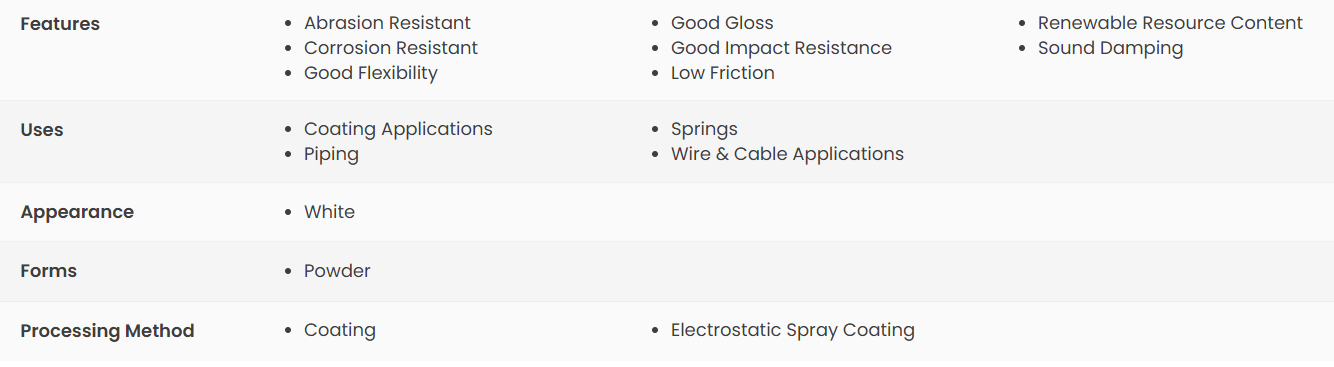The height and width of the screenshot is (367, 1334).
Task: Click the Good Flexibility text
Action: [x=371, y=73]
